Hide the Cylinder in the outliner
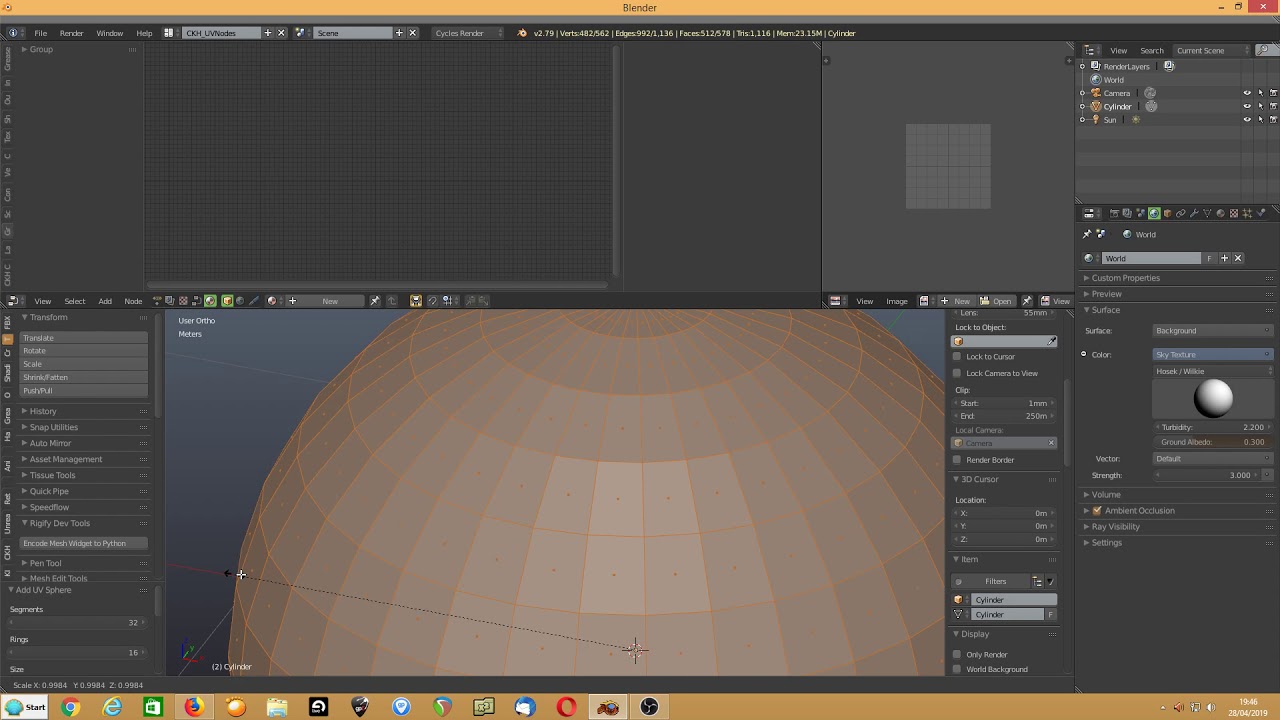This screenshot has height=720, width=1280. pyautogui.click(x=1247, y=106)
